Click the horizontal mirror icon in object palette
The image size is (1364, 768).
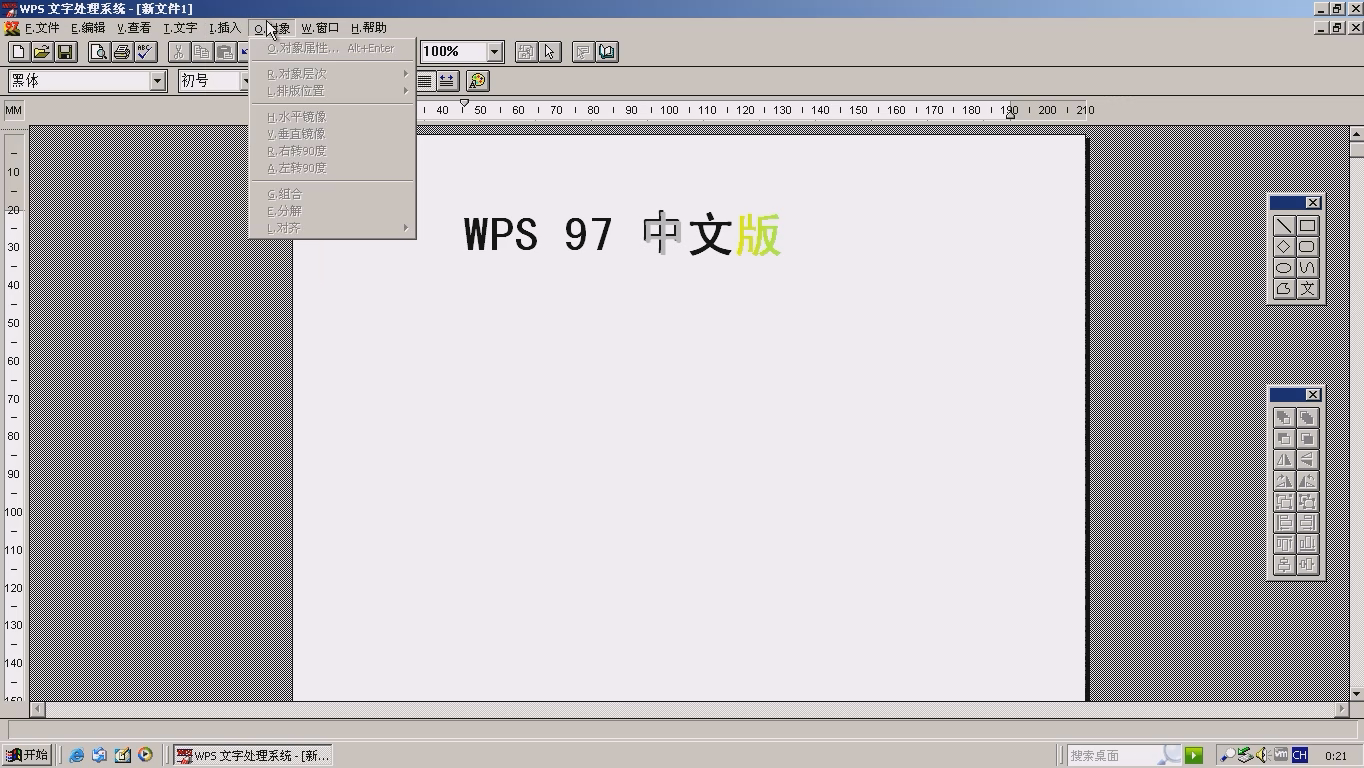(1284, 460)
